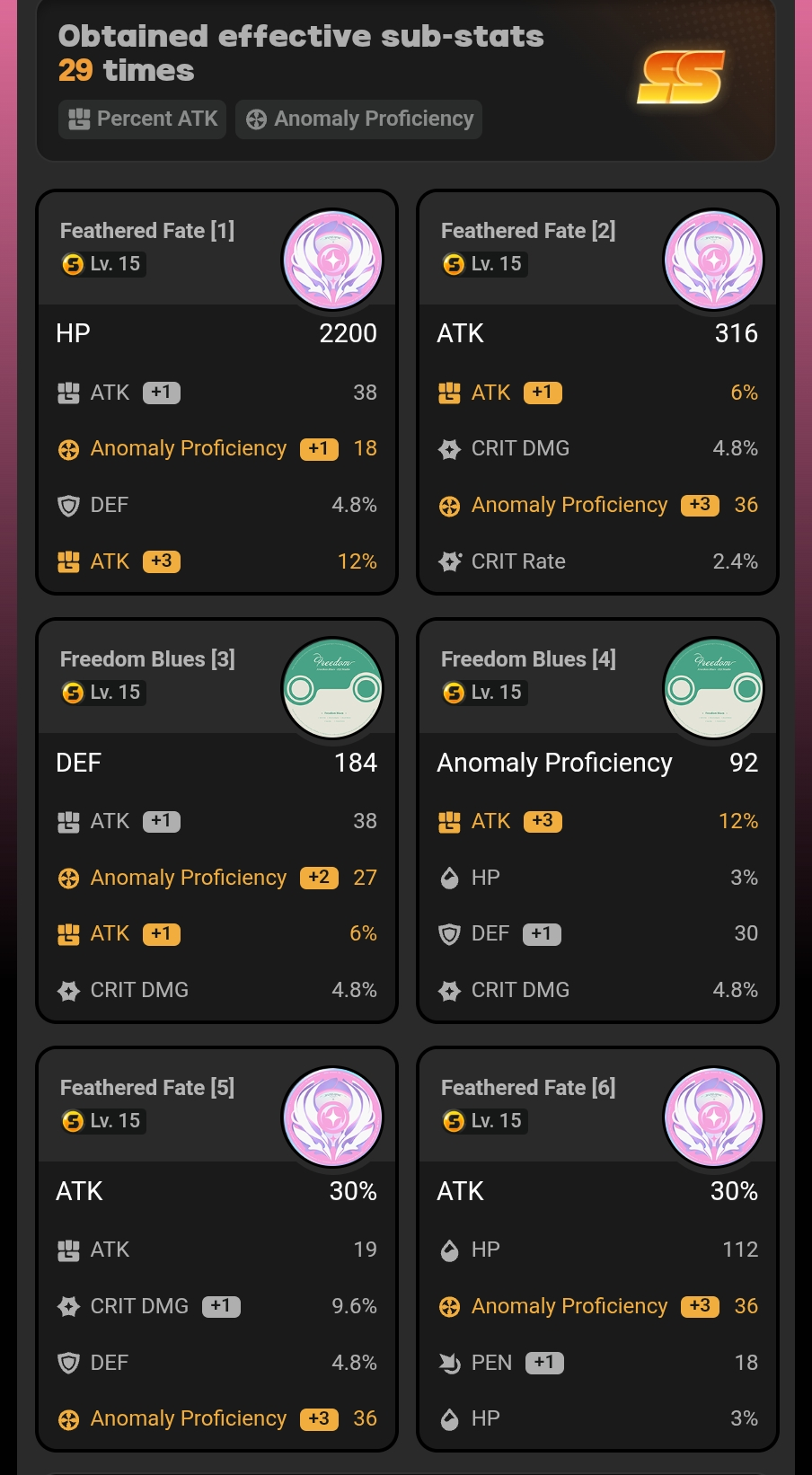Click the Feathered Fate [5] disc image
Viewport: 812px width, 1475px height.
(x=332, y=1117)
